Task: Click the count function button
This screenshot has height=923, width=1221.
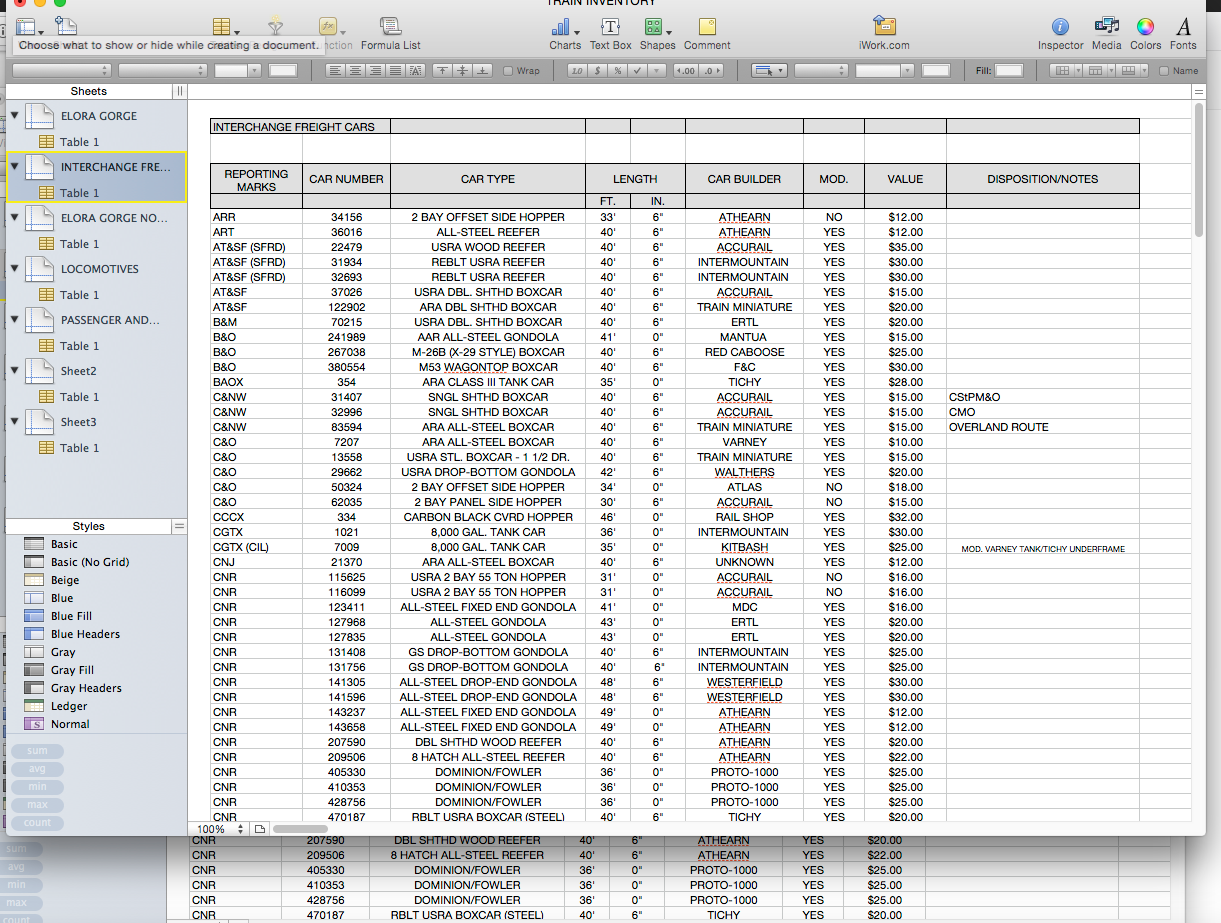Action: click(x=37, y=822)
